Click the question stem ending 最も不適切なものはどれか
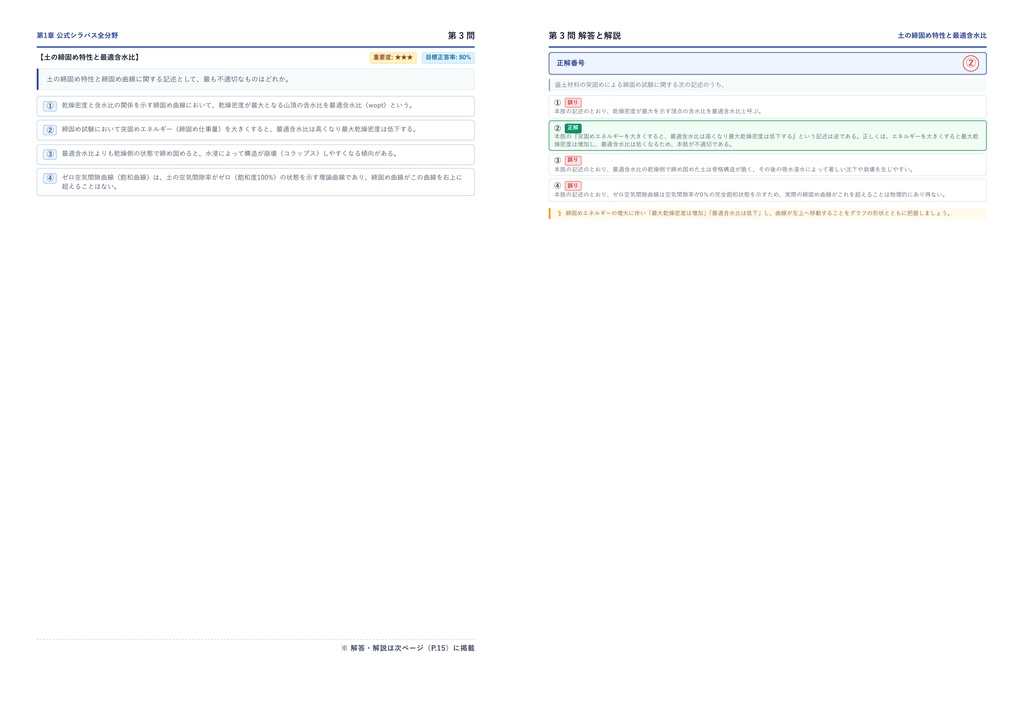Viewport: 1024px width, 724px height. pyautogui.click(x=168, y=79)
